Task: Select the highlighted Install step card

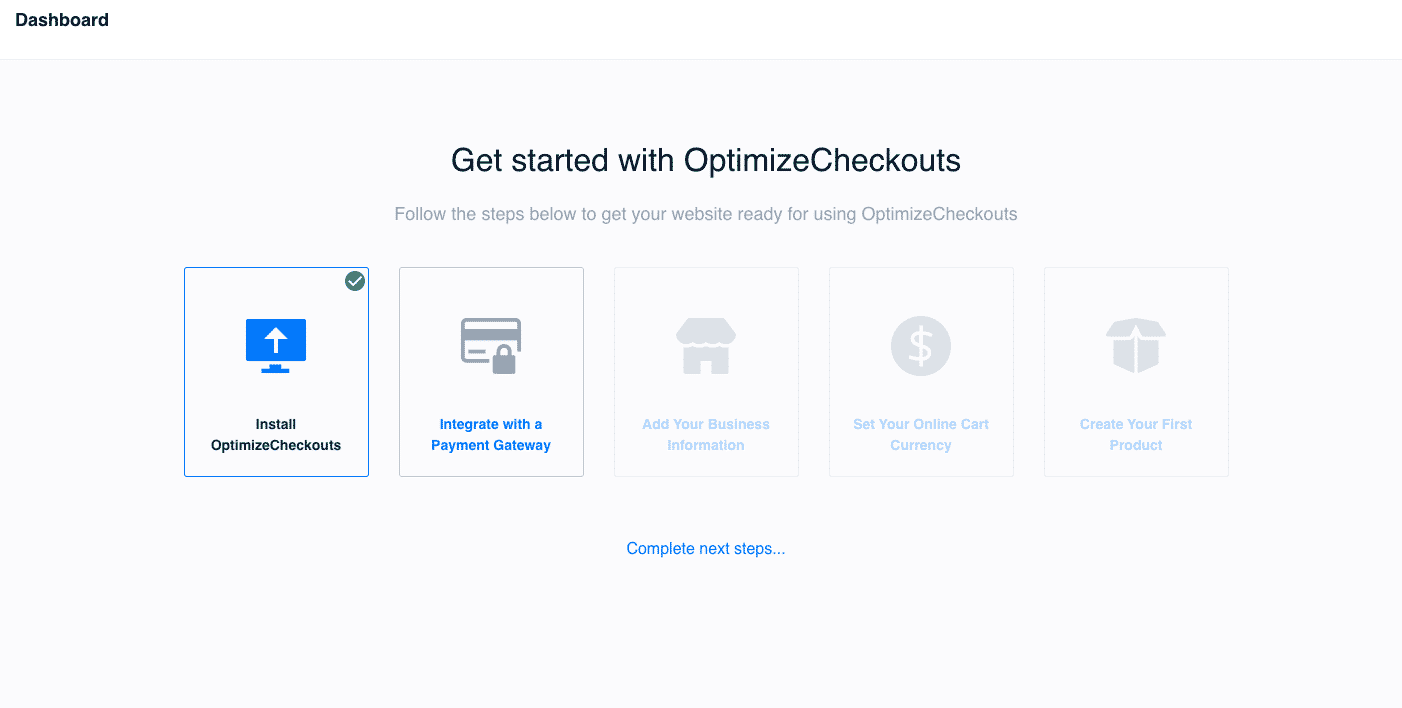Action: click(x=276, y=372)
